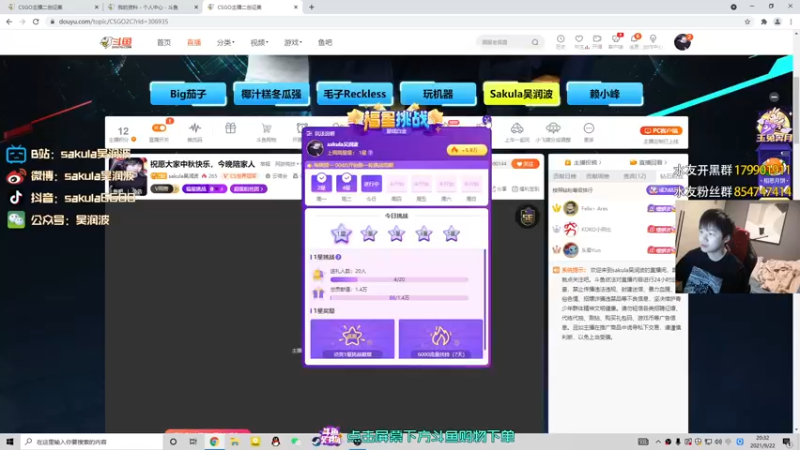Go to 首页 home menu

point(164,42)
